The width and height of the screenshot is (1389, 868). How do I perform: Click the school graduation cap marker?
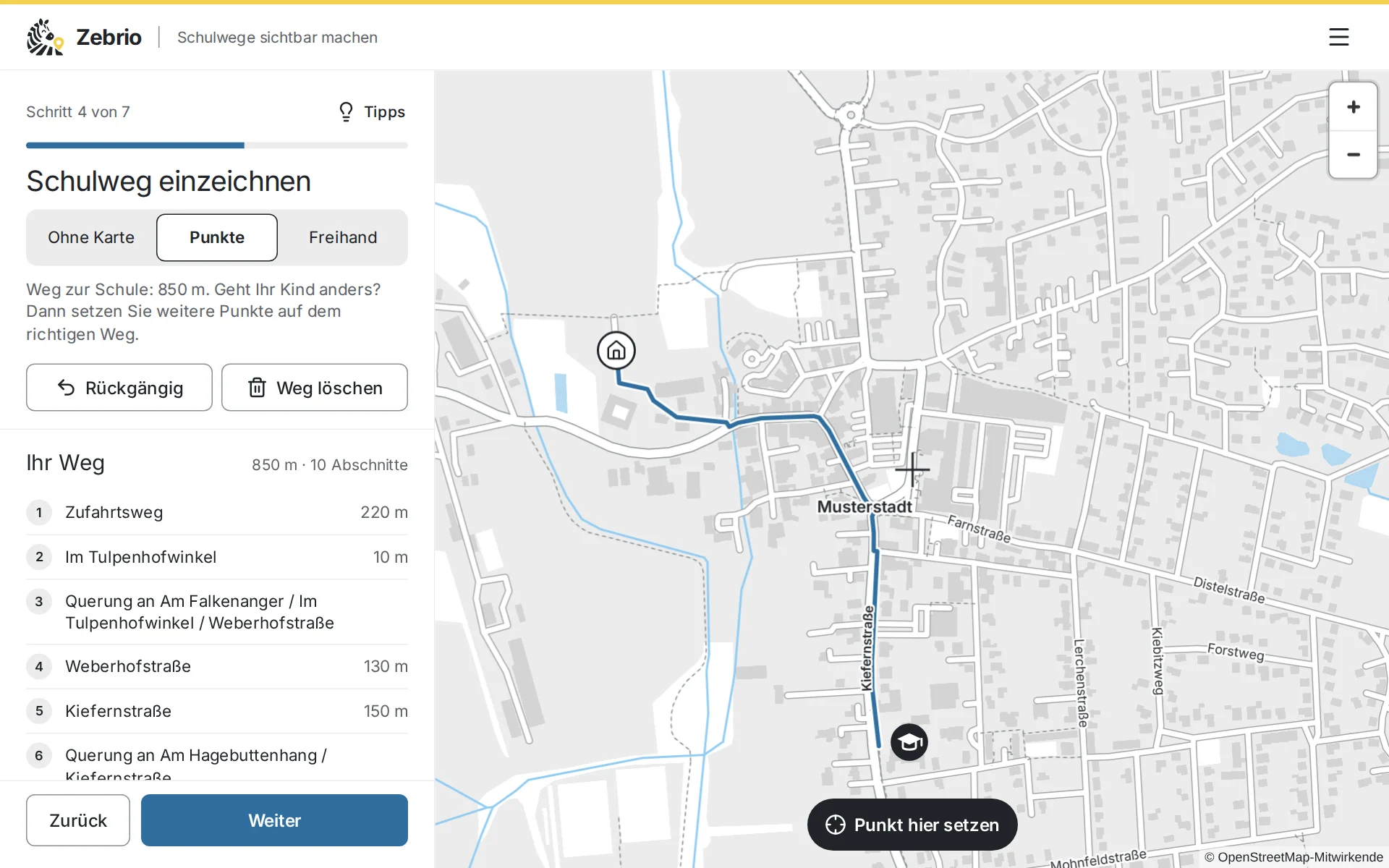909,742
